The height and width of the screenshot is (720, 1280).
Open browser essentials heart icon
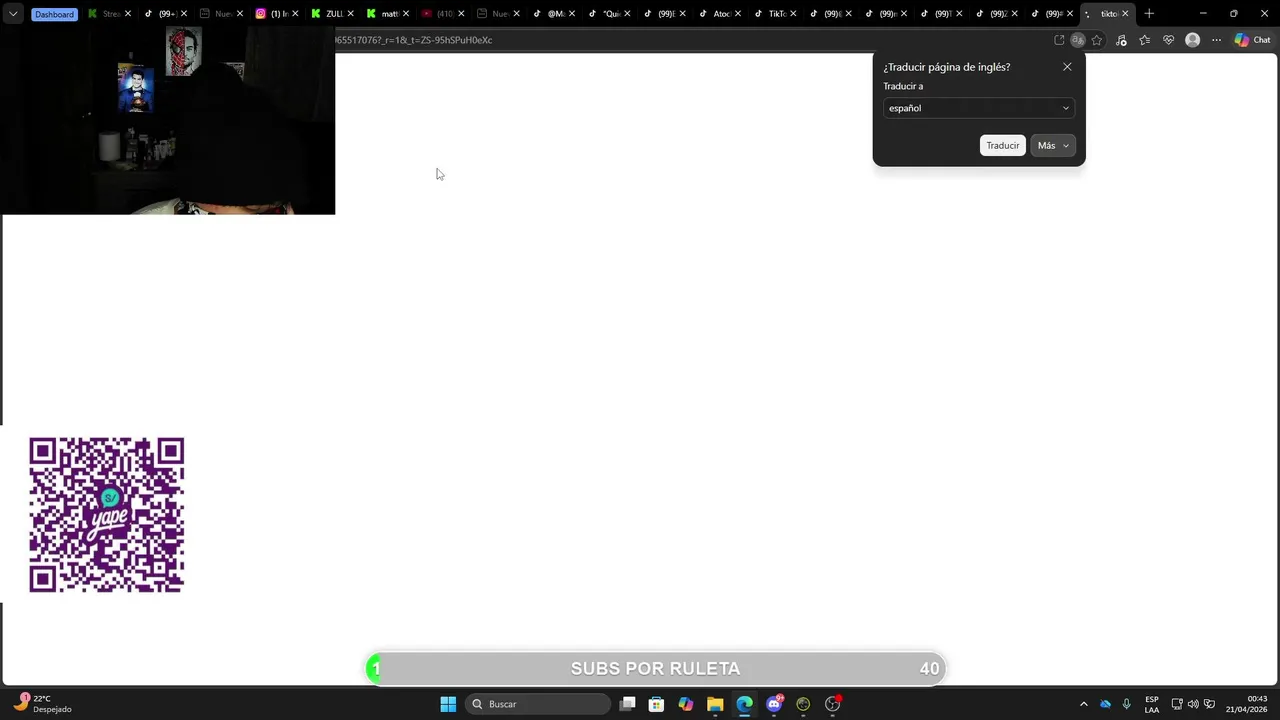pyautogui.click(x=1168, y=40)
